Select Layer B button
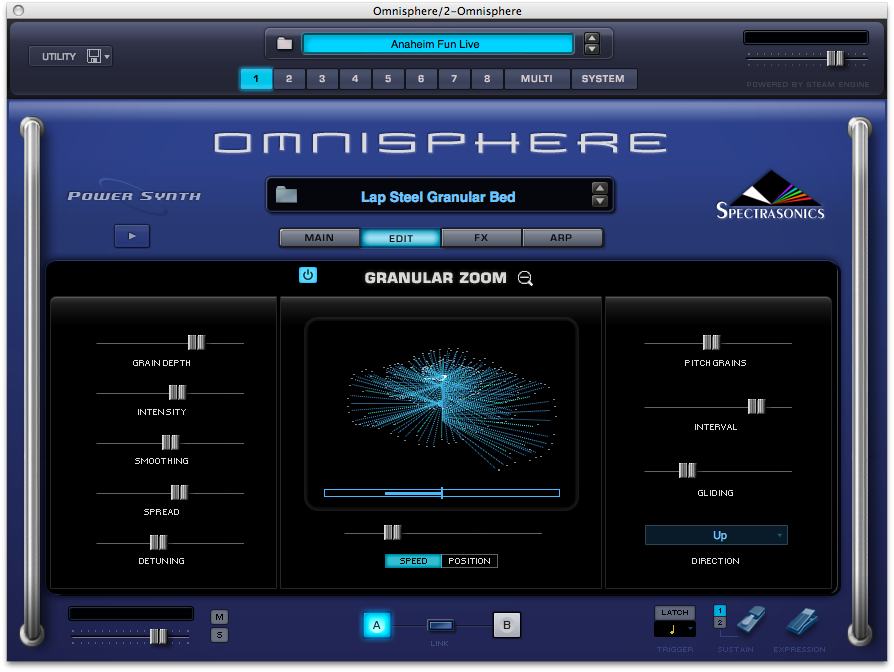This screenshot has width=894, height=672. coord(506,626)
